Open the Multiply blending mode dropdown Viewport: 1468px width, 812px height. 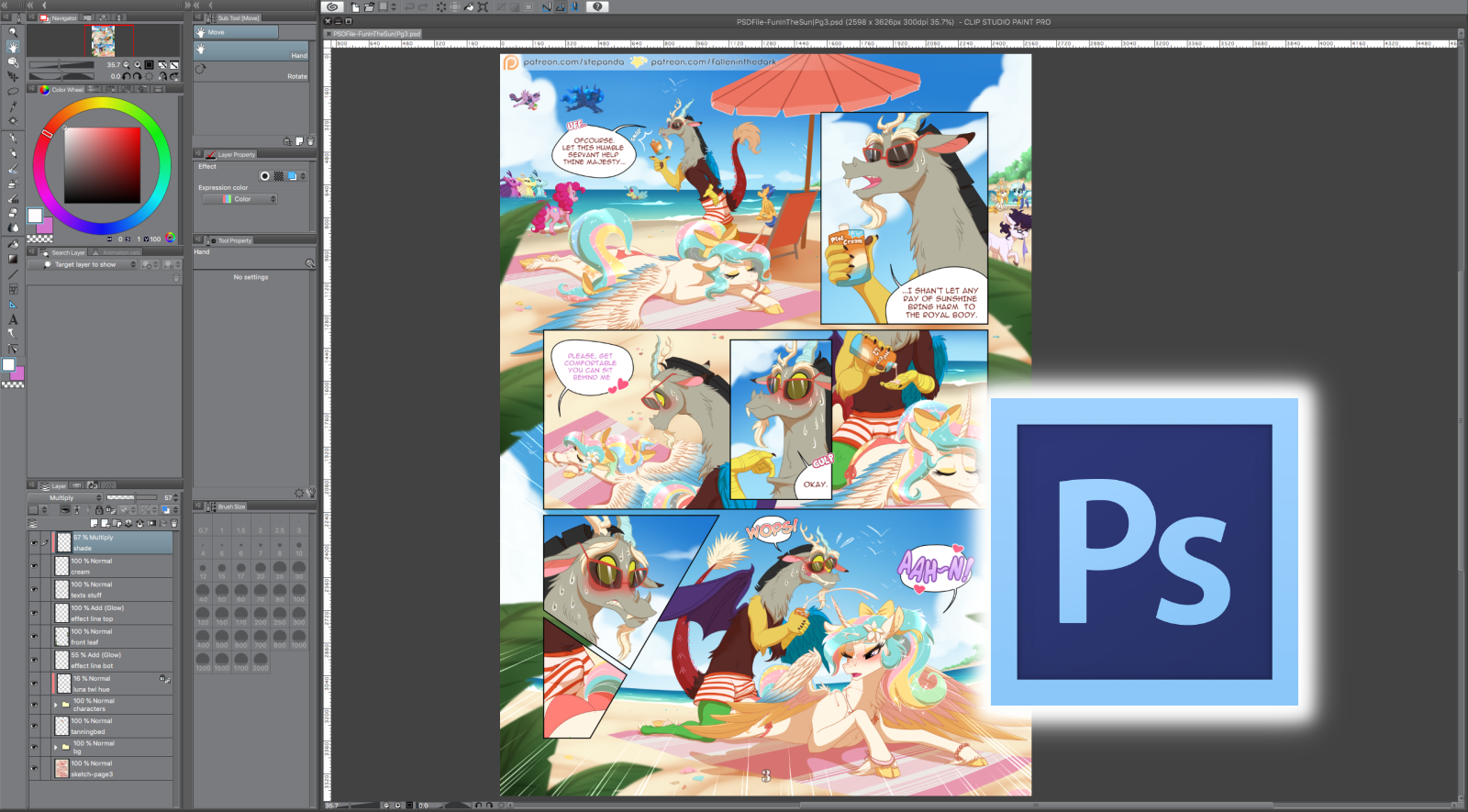pos(66,498)
